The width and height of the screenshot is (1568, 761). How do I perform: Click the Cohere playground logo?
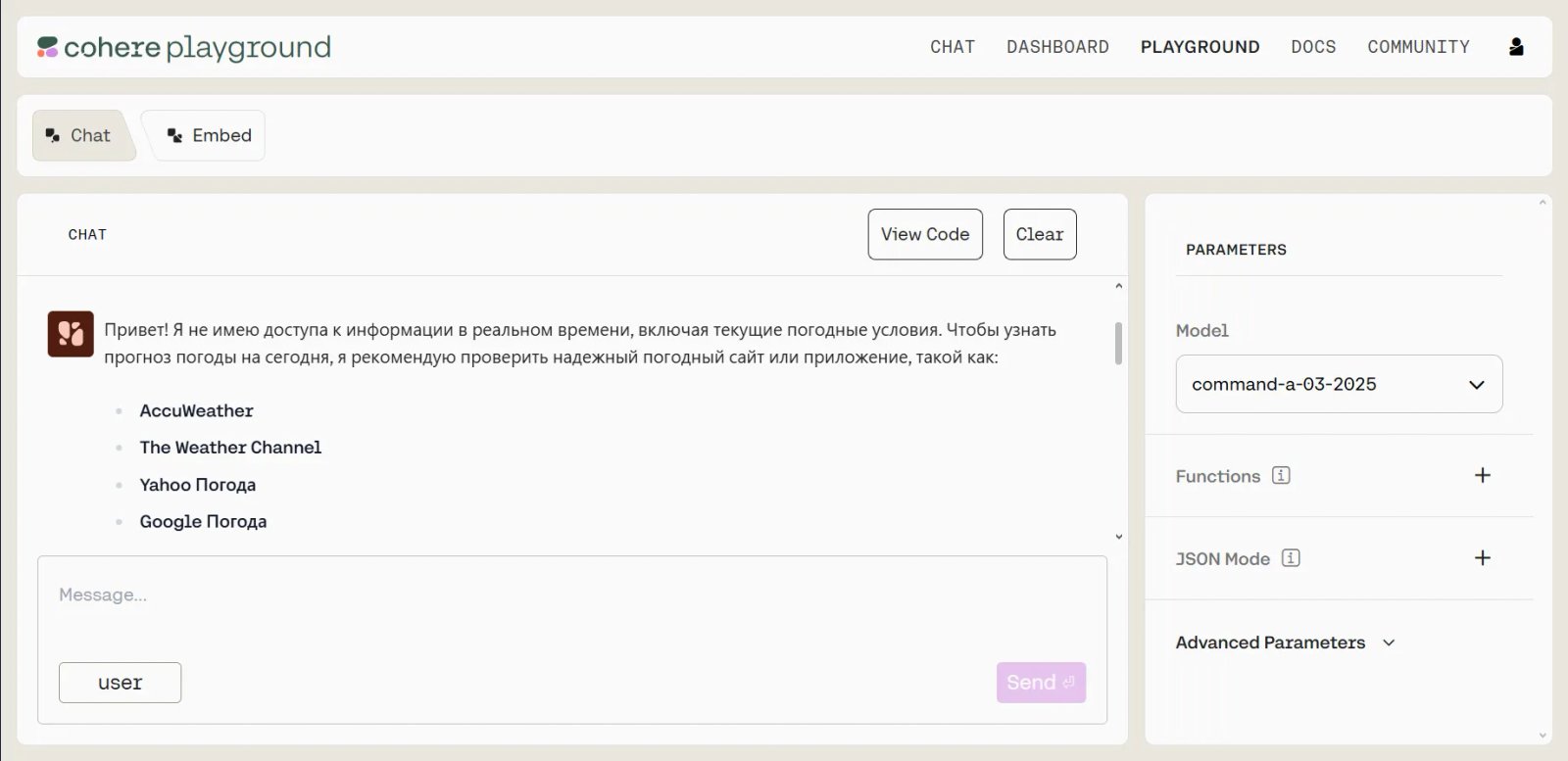click(x=184, y=47)
